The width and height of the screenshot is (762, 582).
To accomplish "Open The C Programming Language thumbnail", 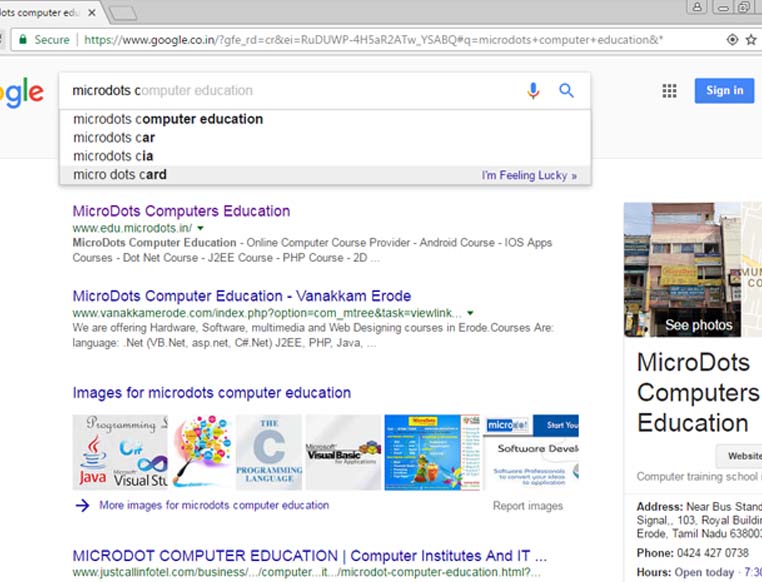I will coord(269,452).
